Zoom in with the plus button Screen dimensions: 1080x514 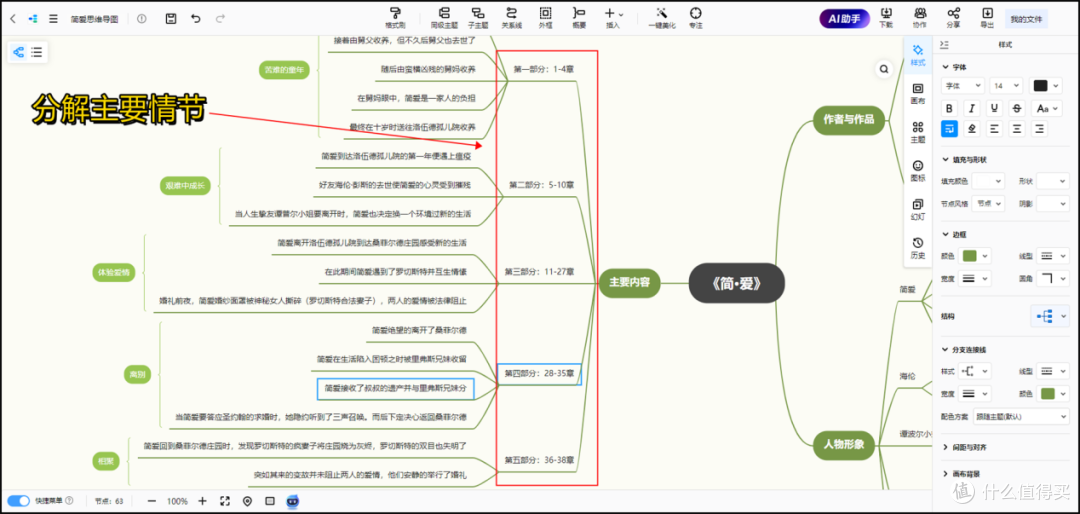tap(202, 501)
